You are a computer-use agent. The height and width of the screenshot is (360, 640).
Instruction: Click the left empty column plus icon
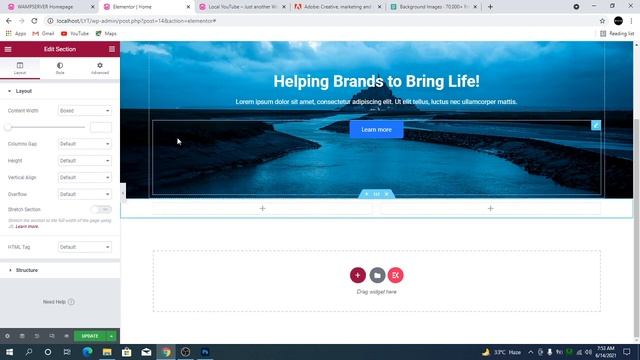click(x=262, y=209)
